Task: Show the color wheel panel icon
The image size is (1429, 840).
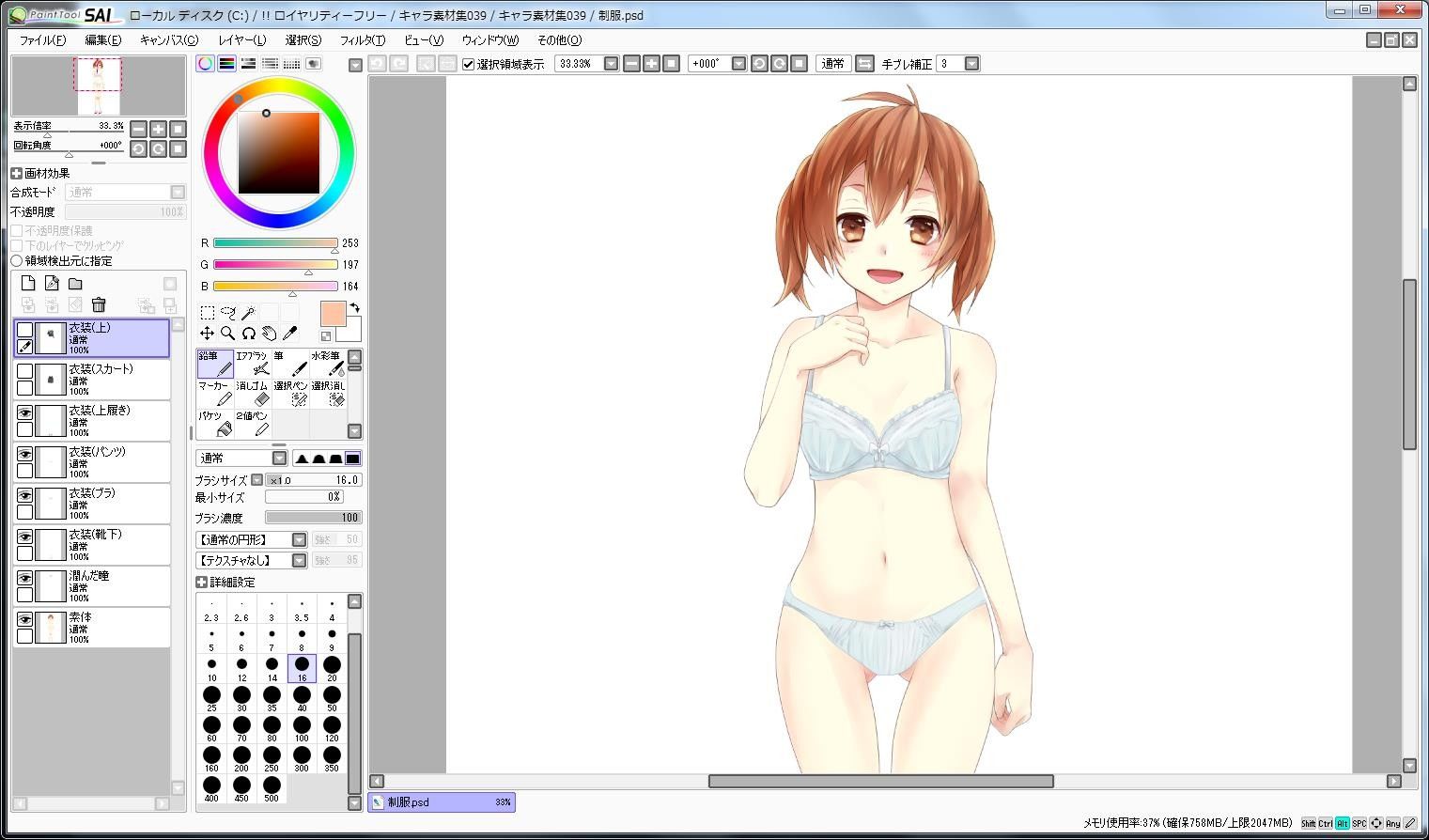Action: tap(205, 64)
